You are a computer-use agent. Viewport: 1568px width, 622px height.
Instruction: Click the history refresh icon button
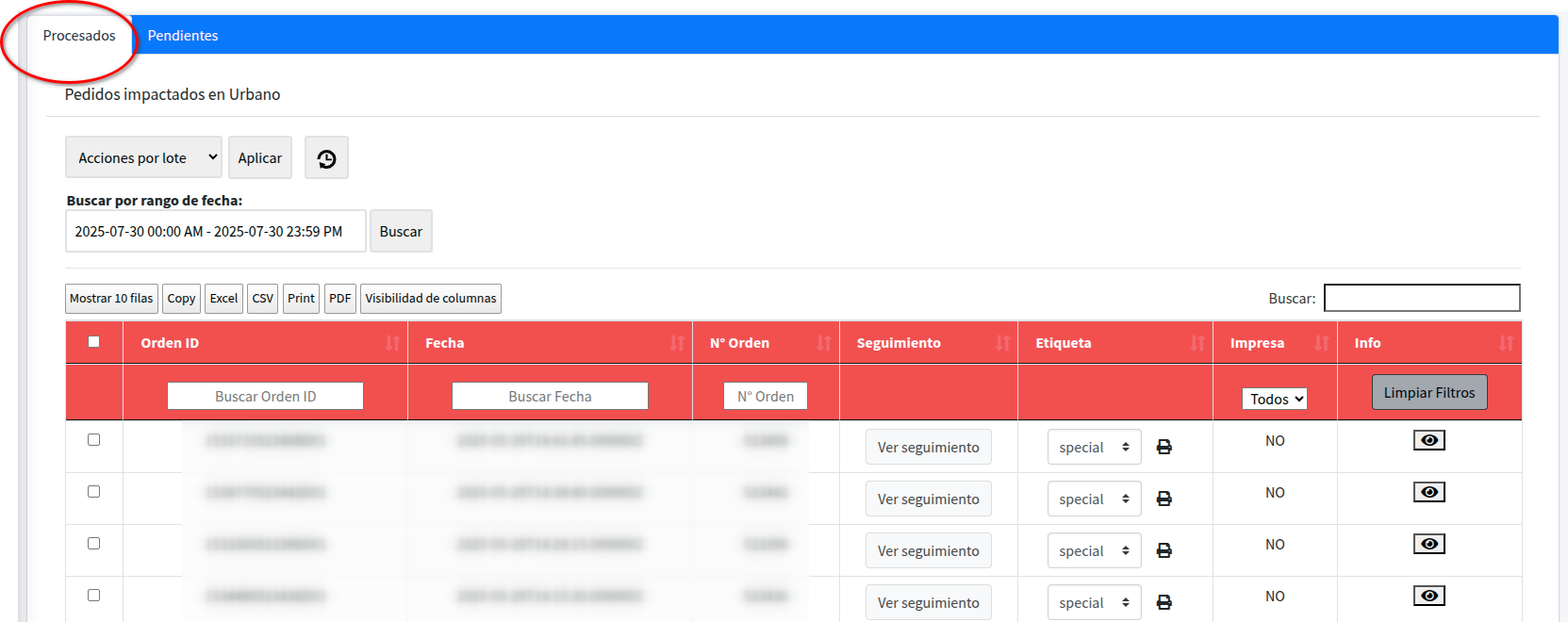point(326,158)
